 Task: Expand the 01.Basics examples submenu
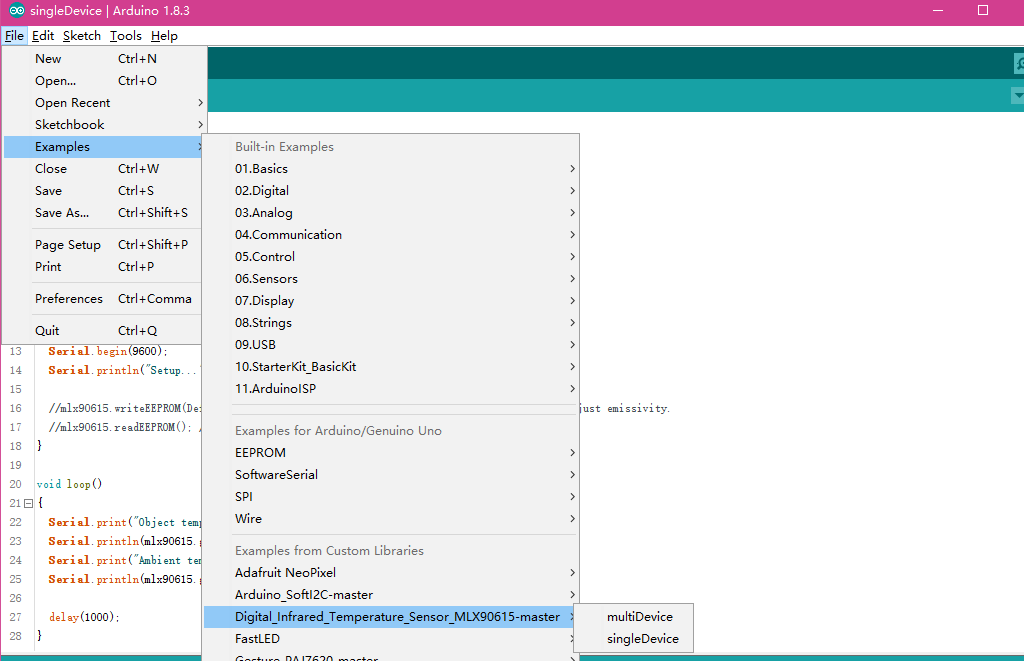pyautogui.click(x=391, y=169)
